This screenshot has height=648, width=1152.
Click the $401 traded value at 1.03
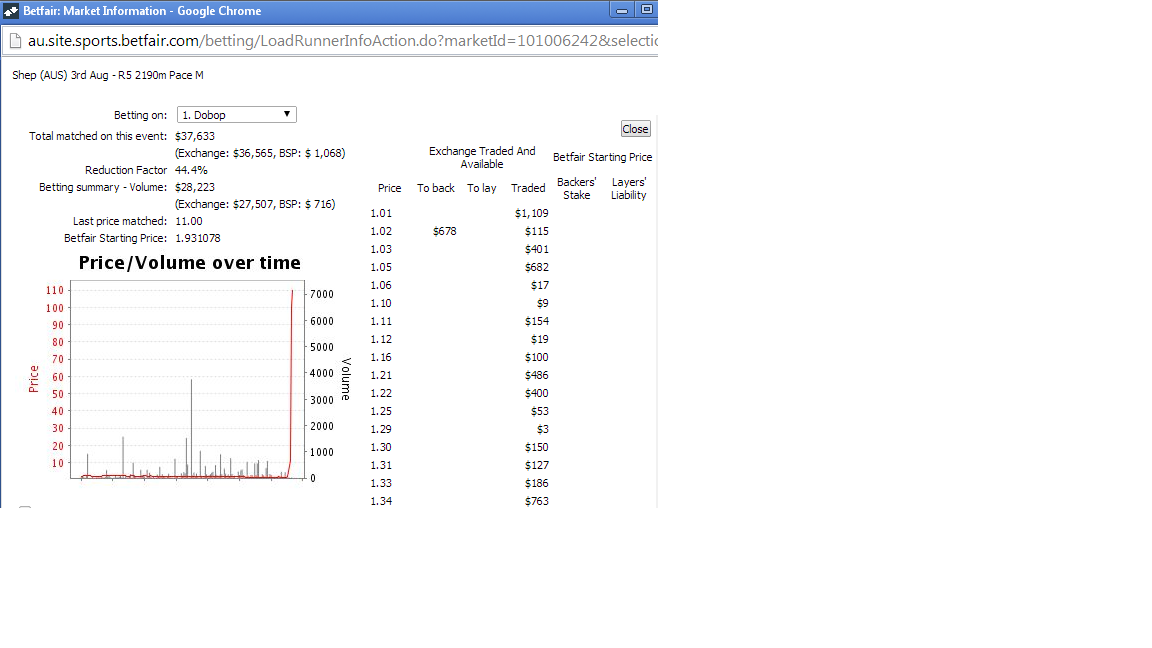coord(536,249)
